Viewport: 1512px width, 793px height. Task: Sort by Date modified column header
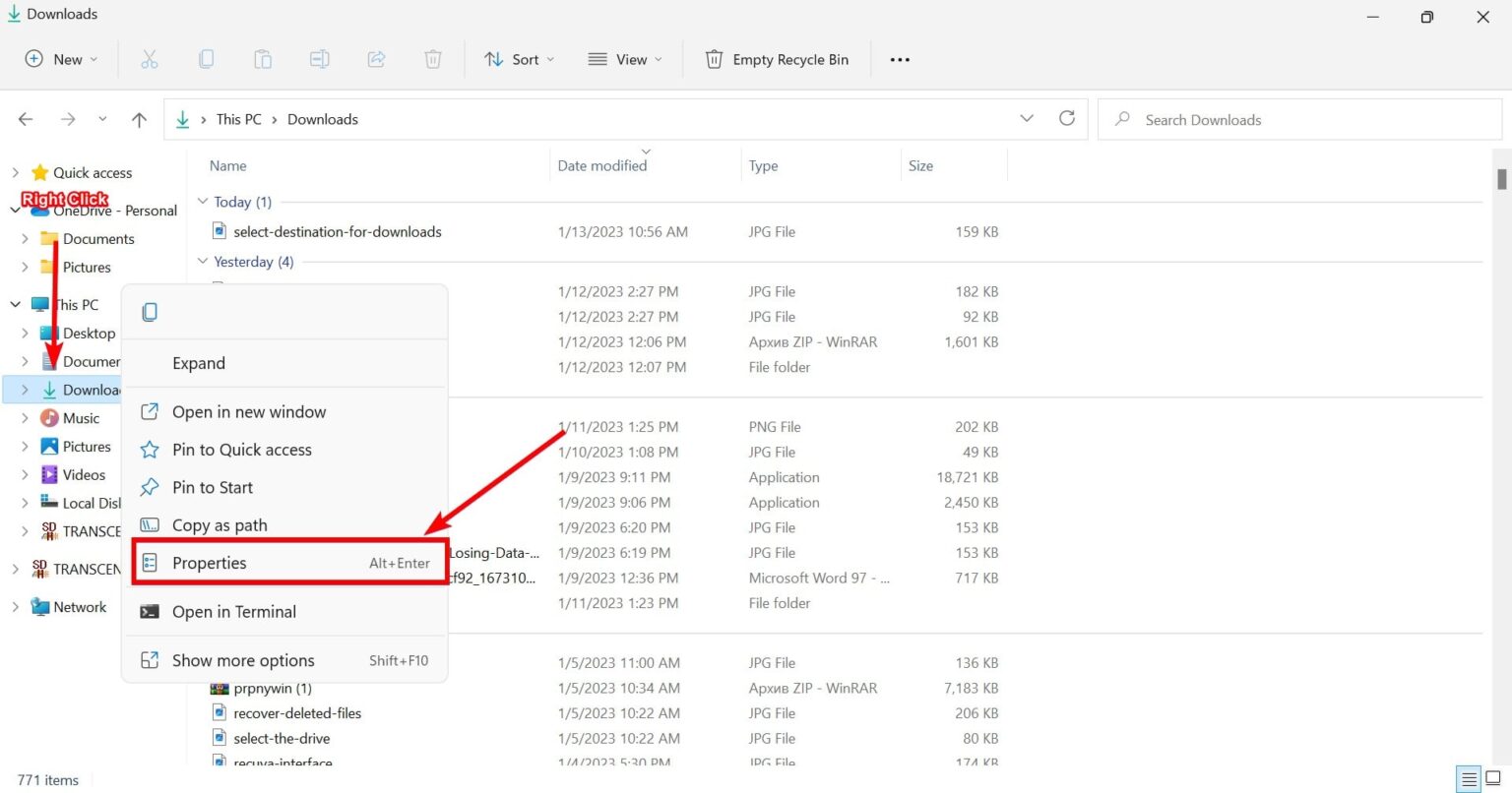[602, 165]
